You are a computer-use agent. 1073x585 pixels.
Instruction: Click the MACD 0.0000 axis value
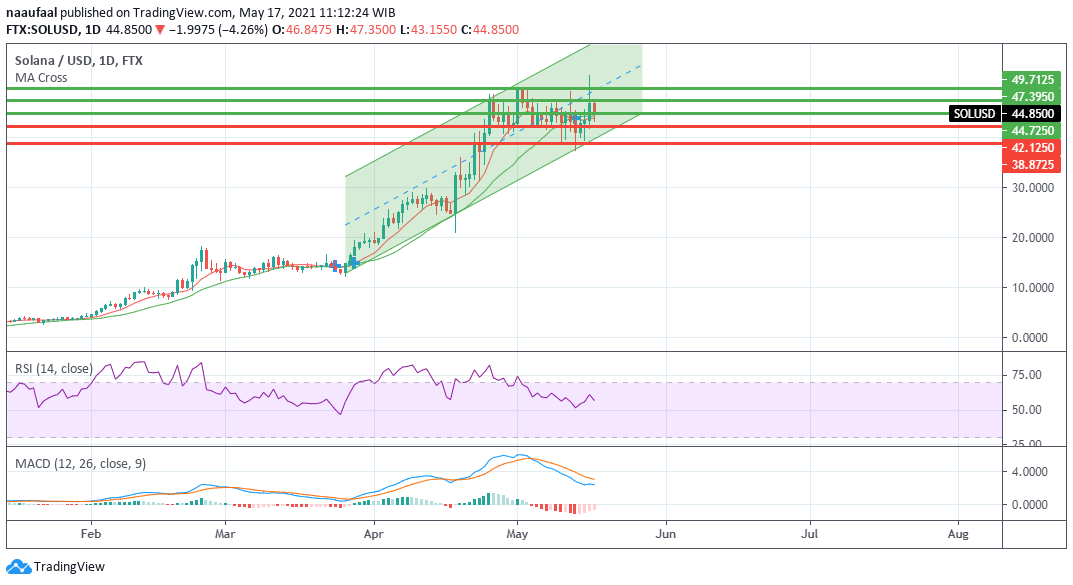[x=1029, y=504]
